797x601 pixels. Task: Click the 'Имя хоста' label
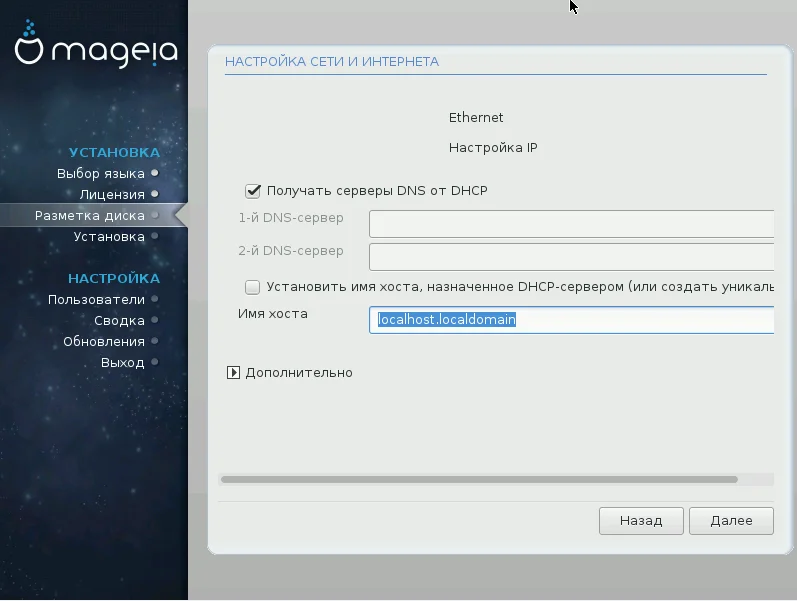pos(273,314)
